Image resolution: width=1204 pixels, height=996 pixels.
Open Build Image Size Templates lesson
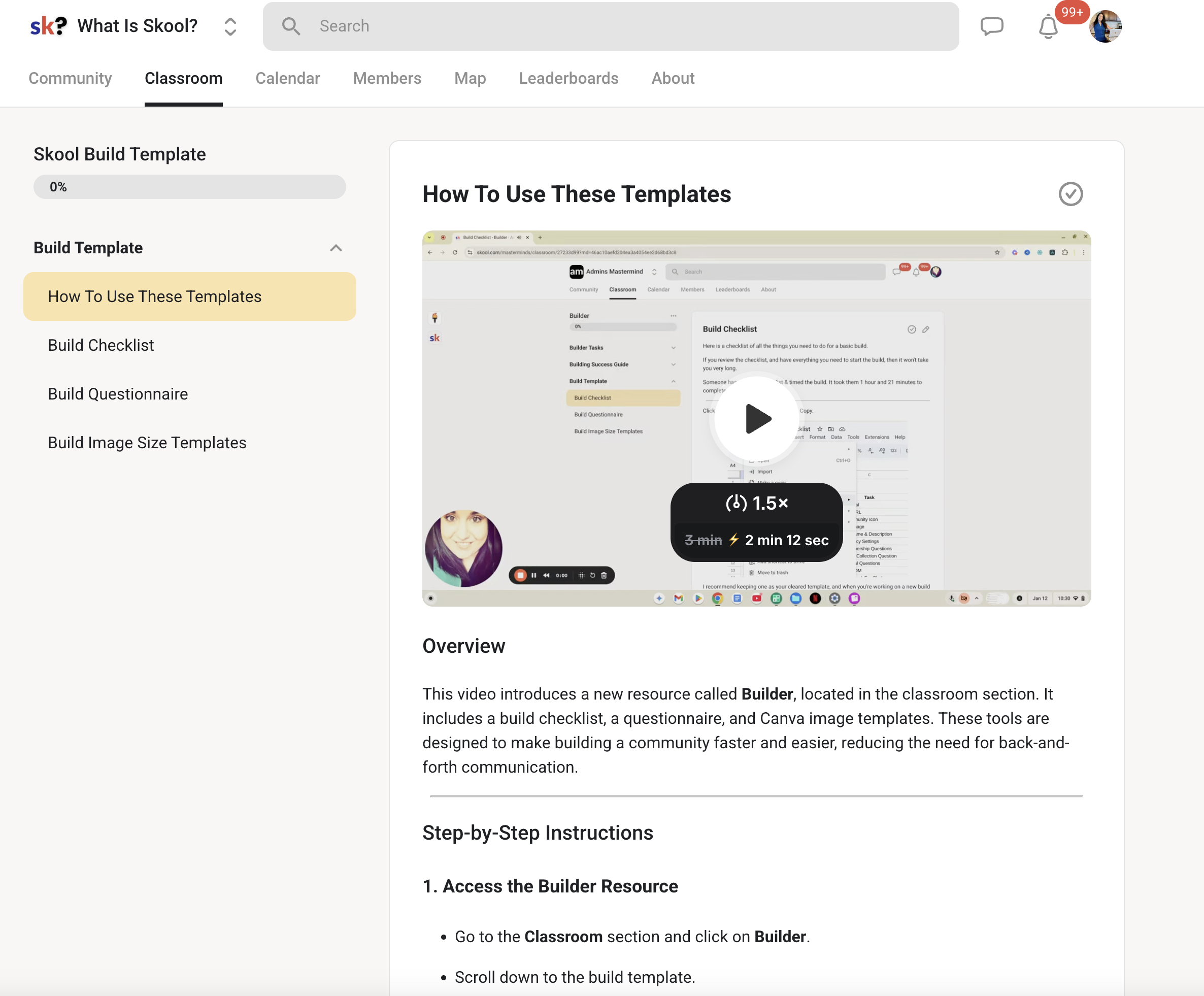coord(147,443)
